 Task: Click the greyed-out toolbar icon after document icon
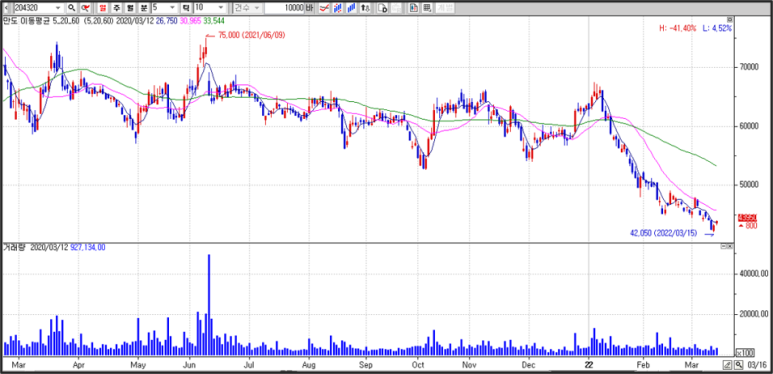pos(396,8)
